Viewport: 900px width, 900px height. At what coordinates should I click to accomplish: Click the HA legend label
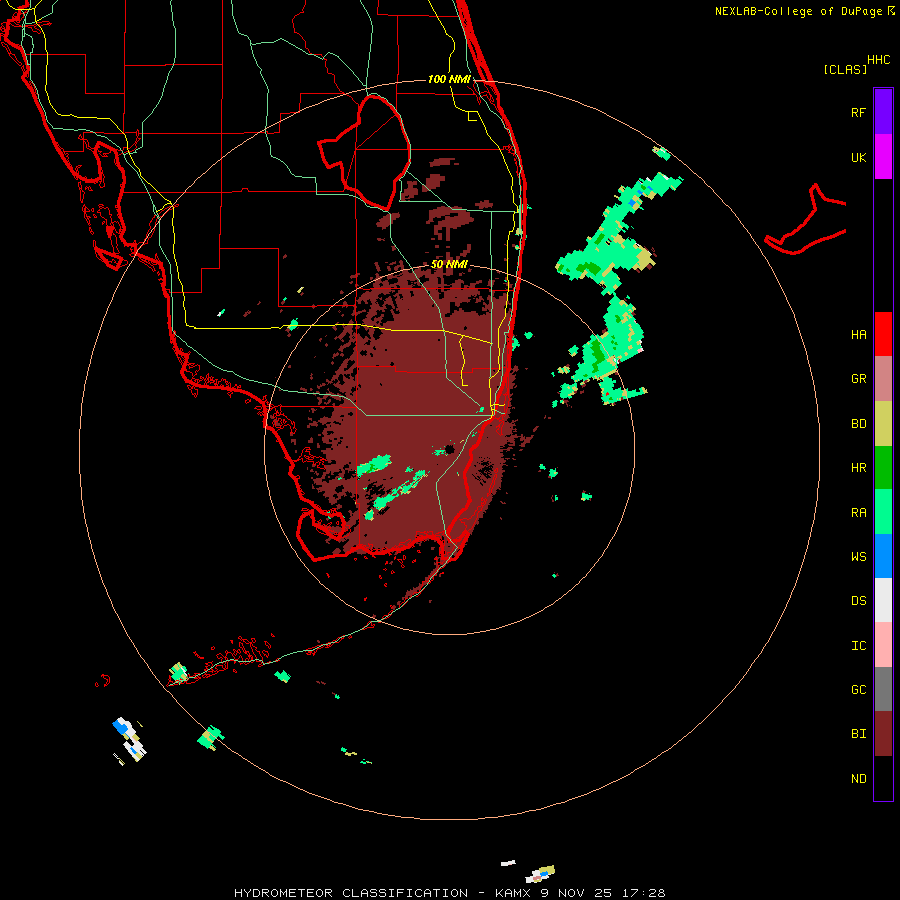pos(858,335)
